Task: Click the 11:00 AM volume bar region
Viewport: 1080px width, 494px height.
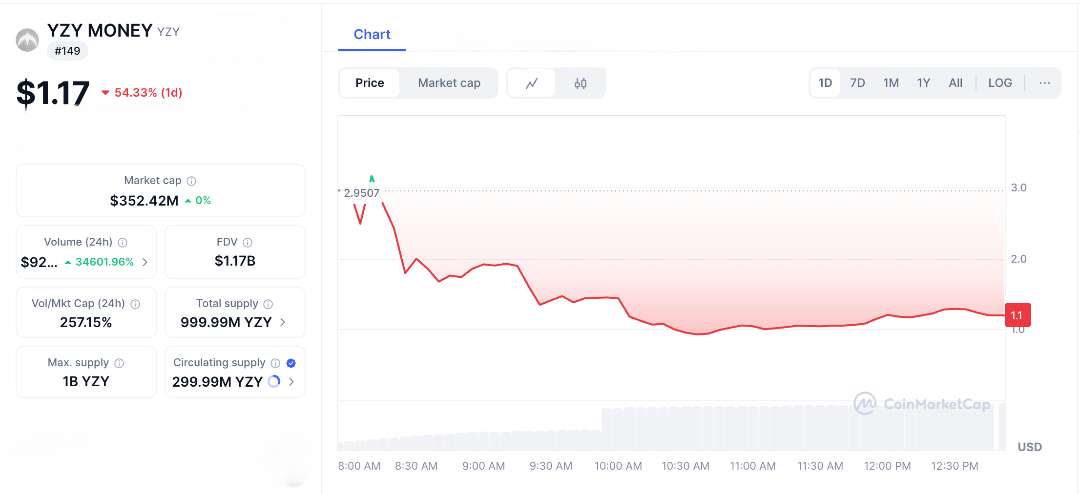Action: (753, 428)
